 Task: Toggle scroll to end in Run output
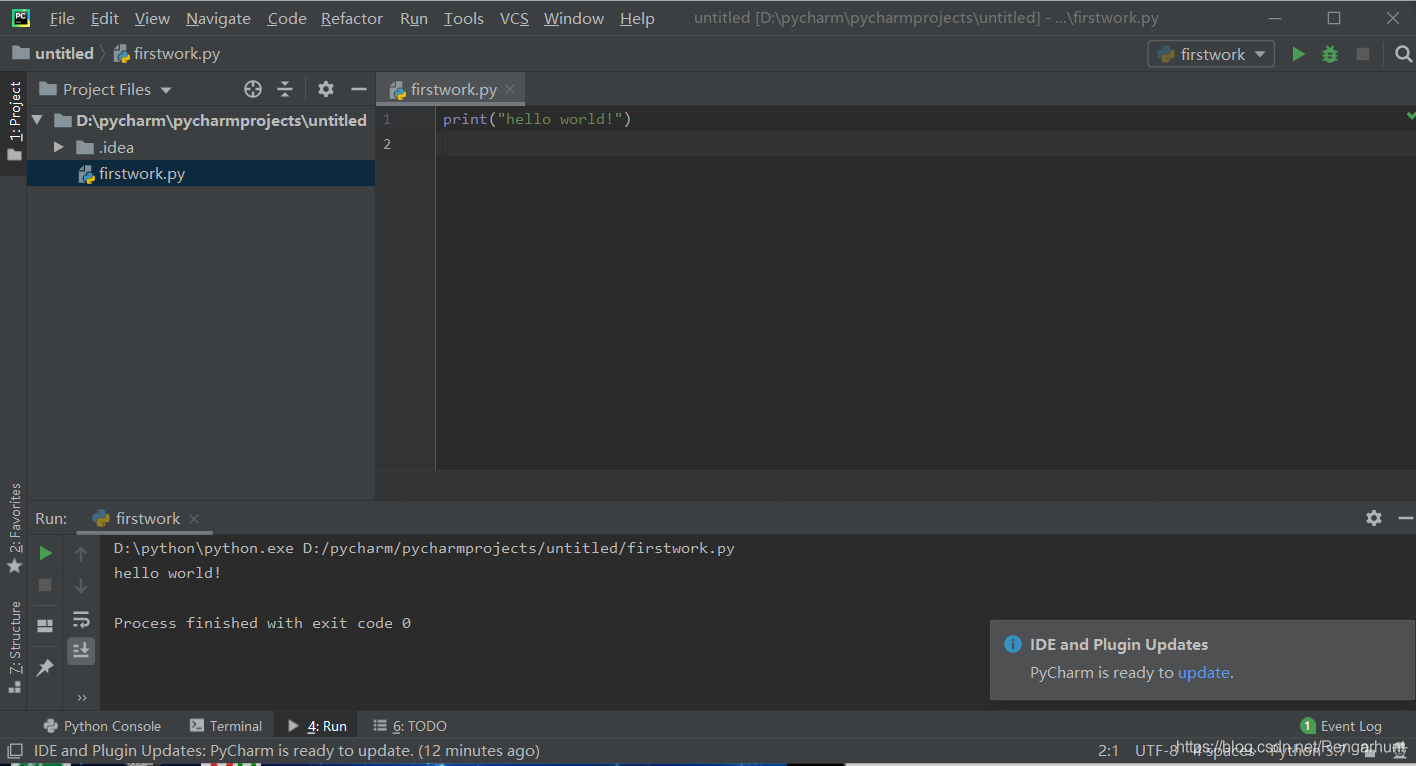pos(81,650)
